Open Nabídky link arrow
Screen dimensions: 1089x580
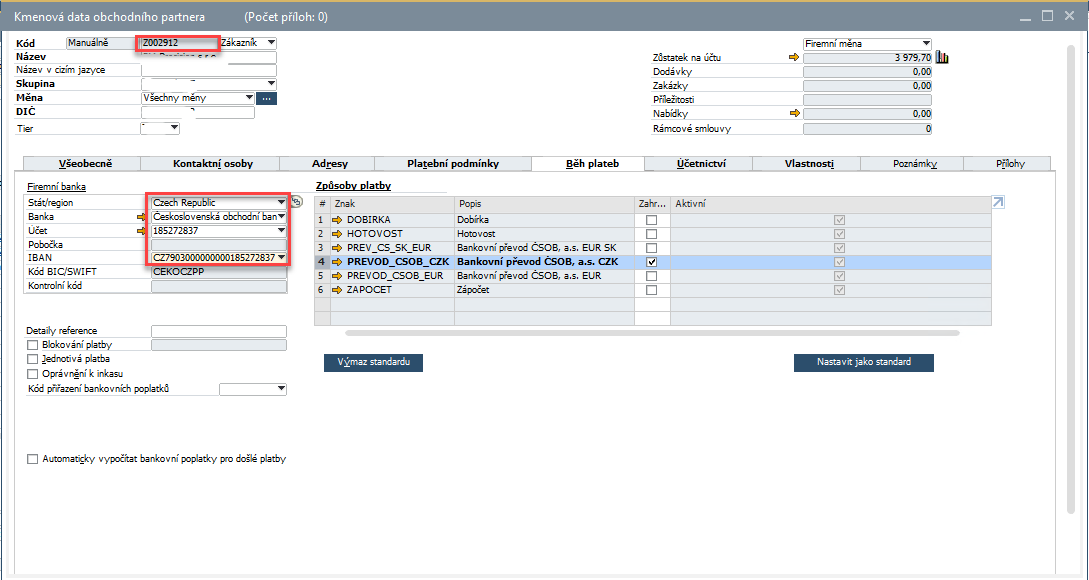[795, 113]
